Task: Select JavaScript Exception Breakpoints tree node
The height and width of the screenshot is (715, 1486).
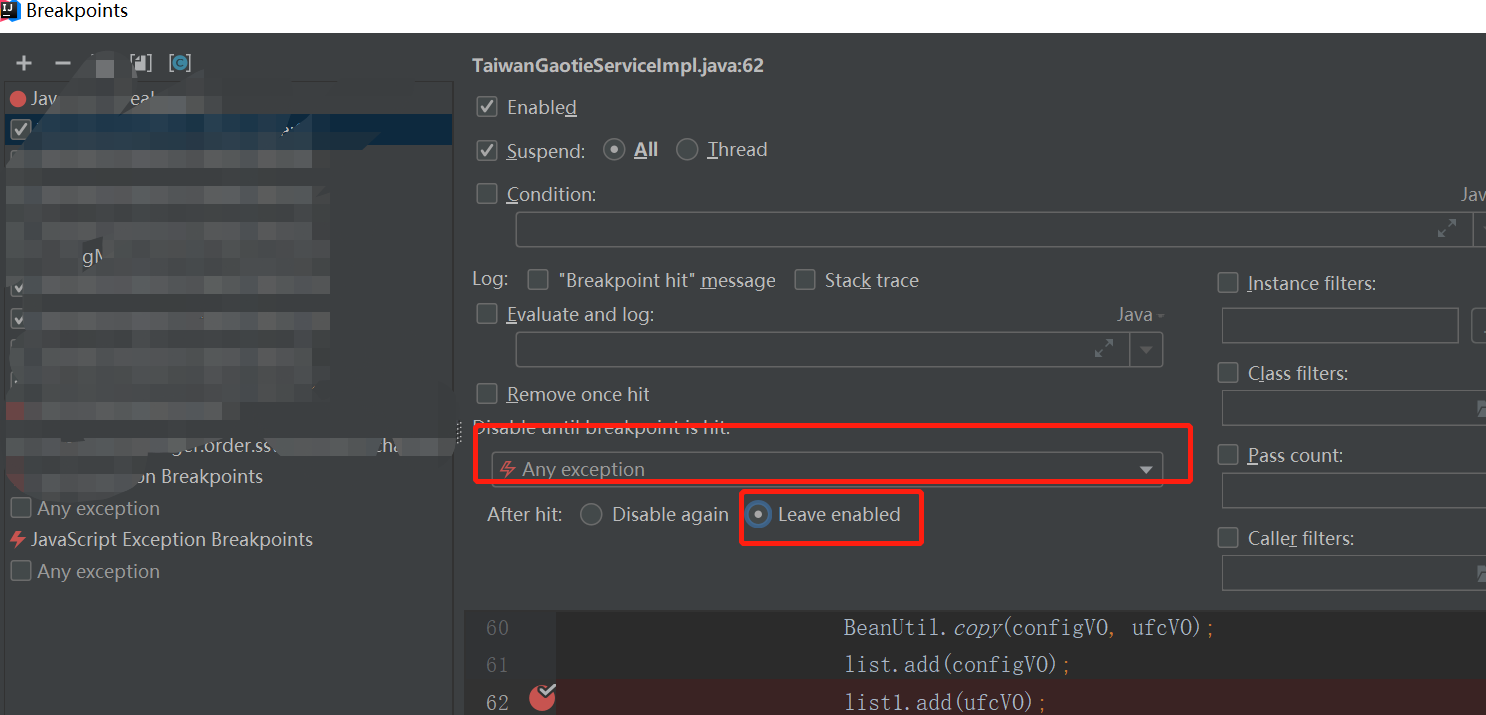Action: [x=171, y=540]
